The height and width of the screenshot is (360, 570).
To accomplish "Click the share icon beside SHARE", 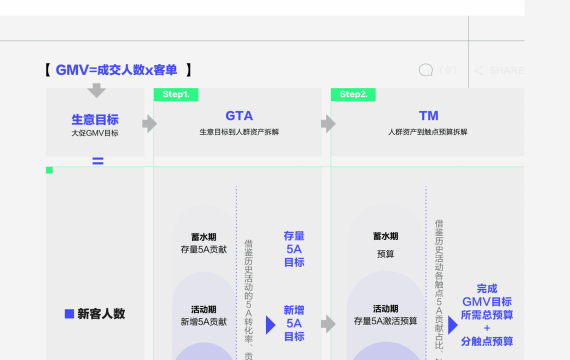I will [x=478, y=70].
